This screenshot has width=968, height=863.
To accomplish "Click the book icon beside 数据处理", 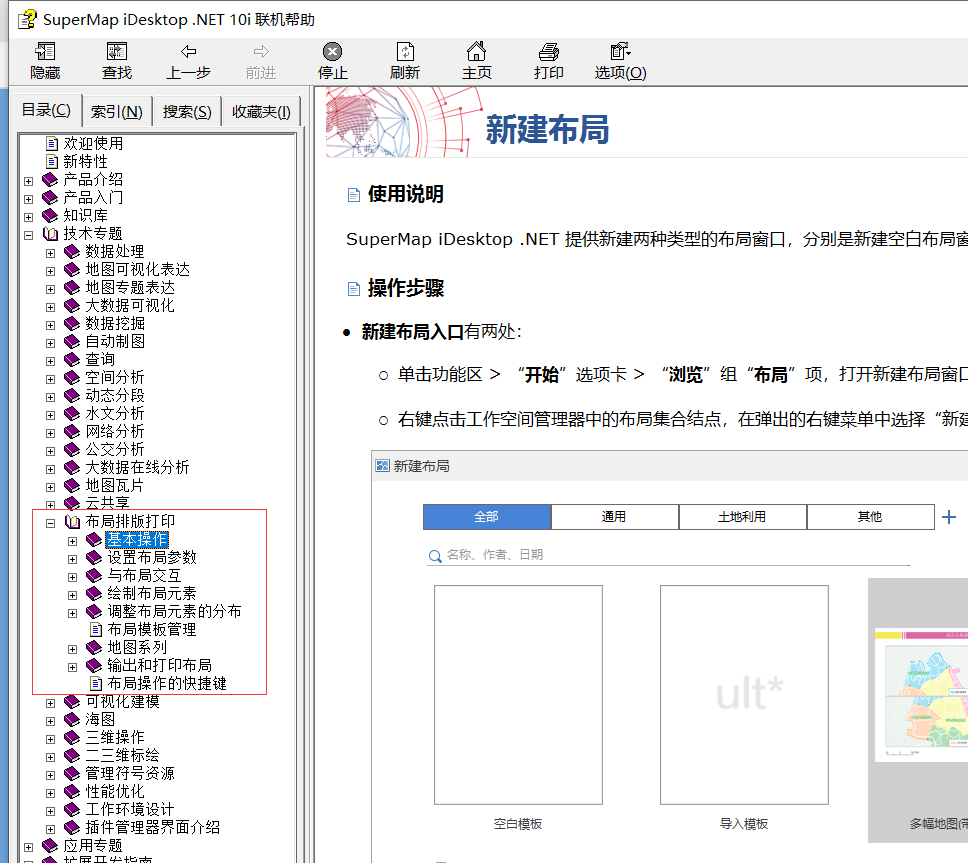I will (x=72, y=252).
